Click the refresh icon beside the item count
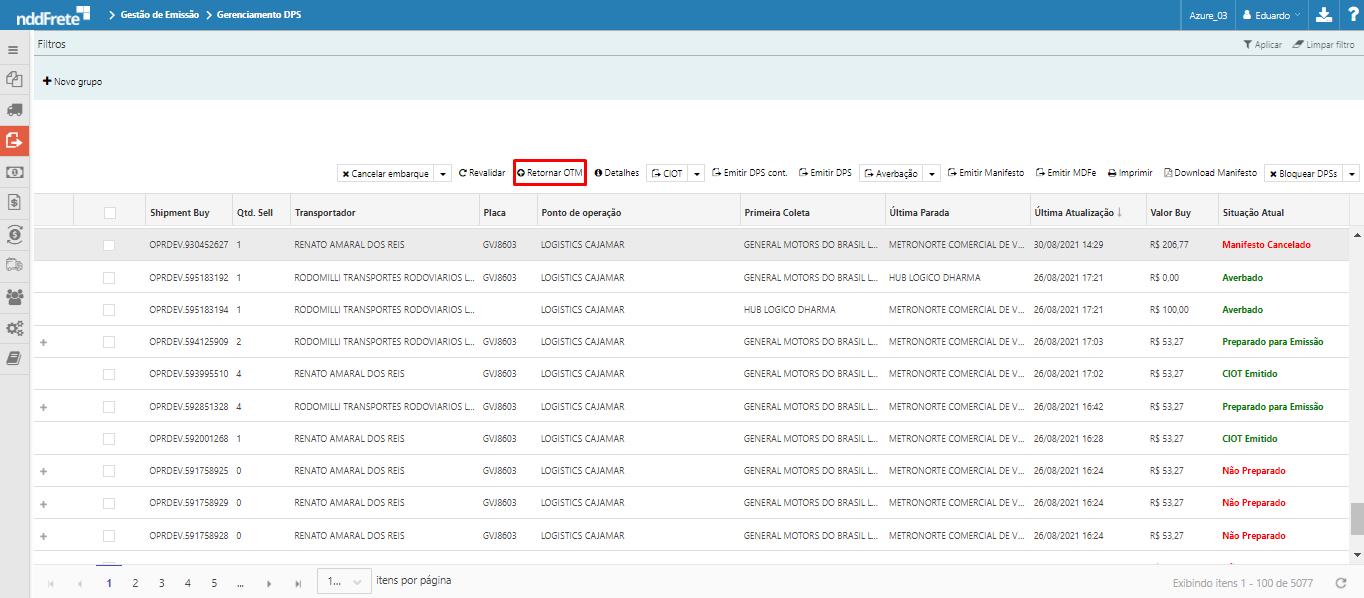The image size is (1364, 598). tap(1341, 583)
